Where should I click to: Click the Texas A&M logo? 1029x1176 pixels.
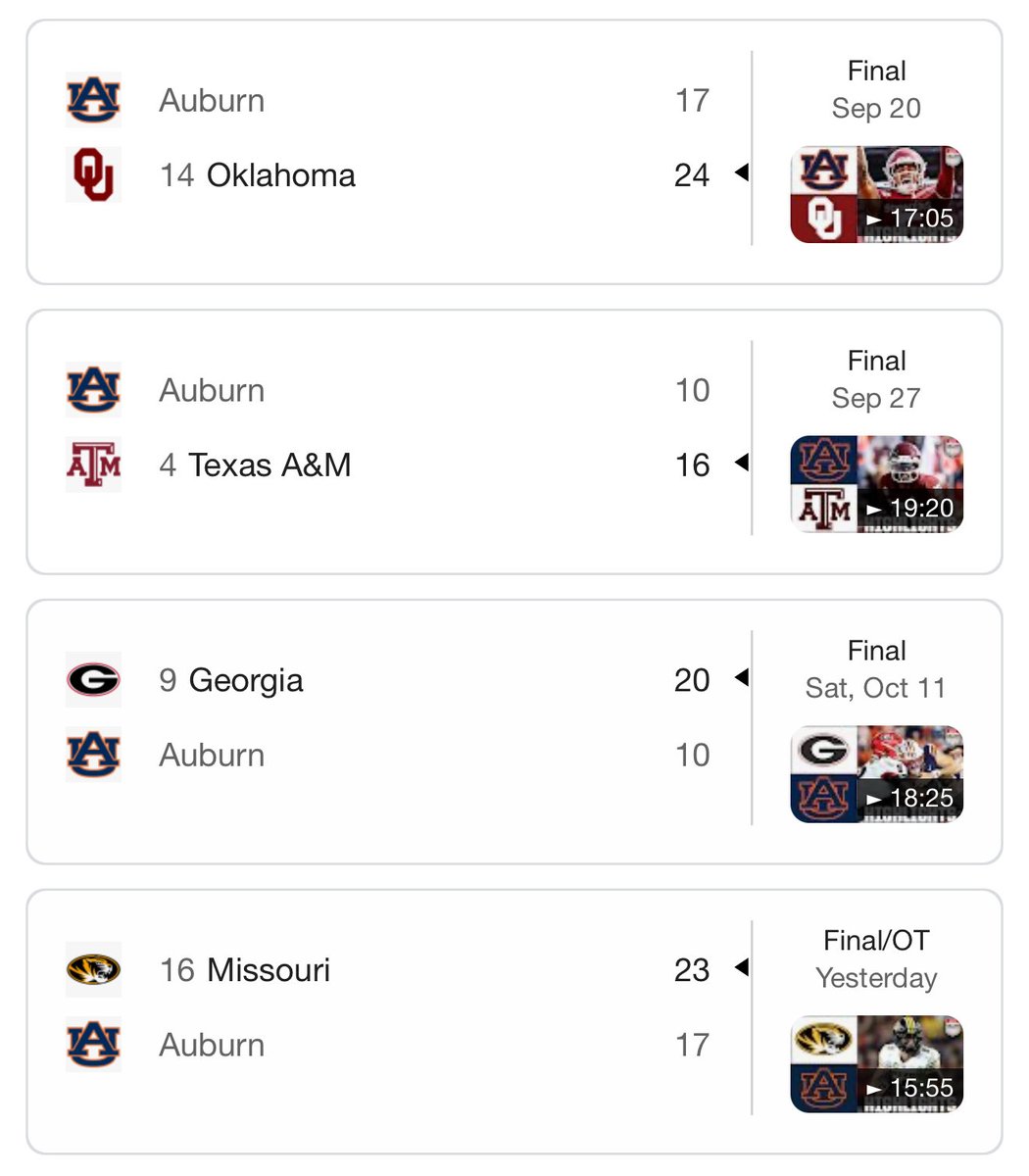tap(93, 465)
